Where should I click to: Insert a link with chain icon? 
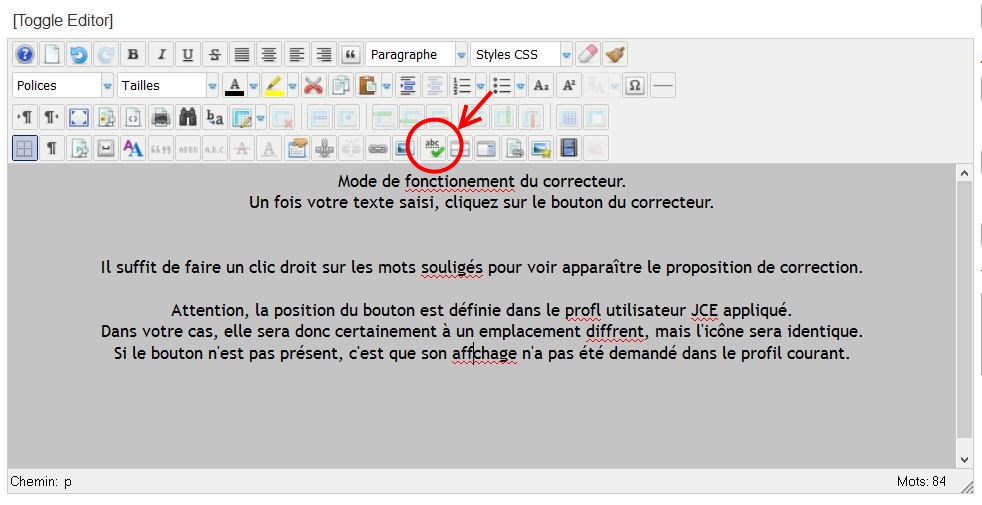coord(378,148)
